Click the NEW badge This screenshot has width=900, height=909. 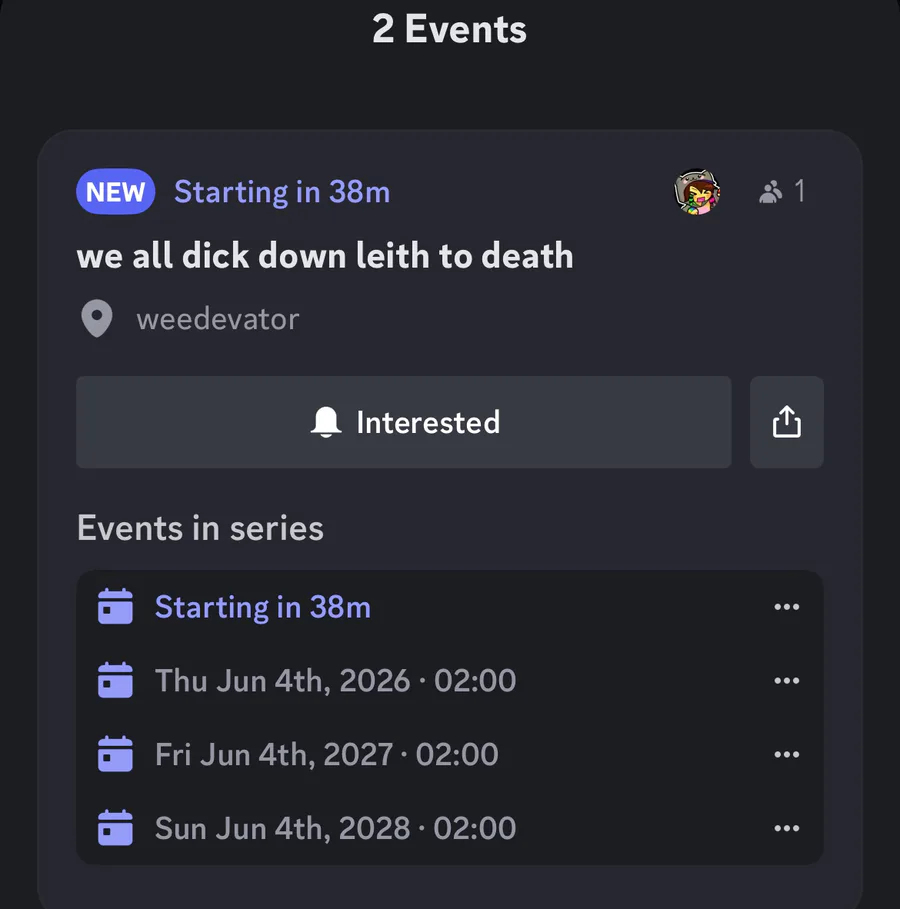[116, 192]
